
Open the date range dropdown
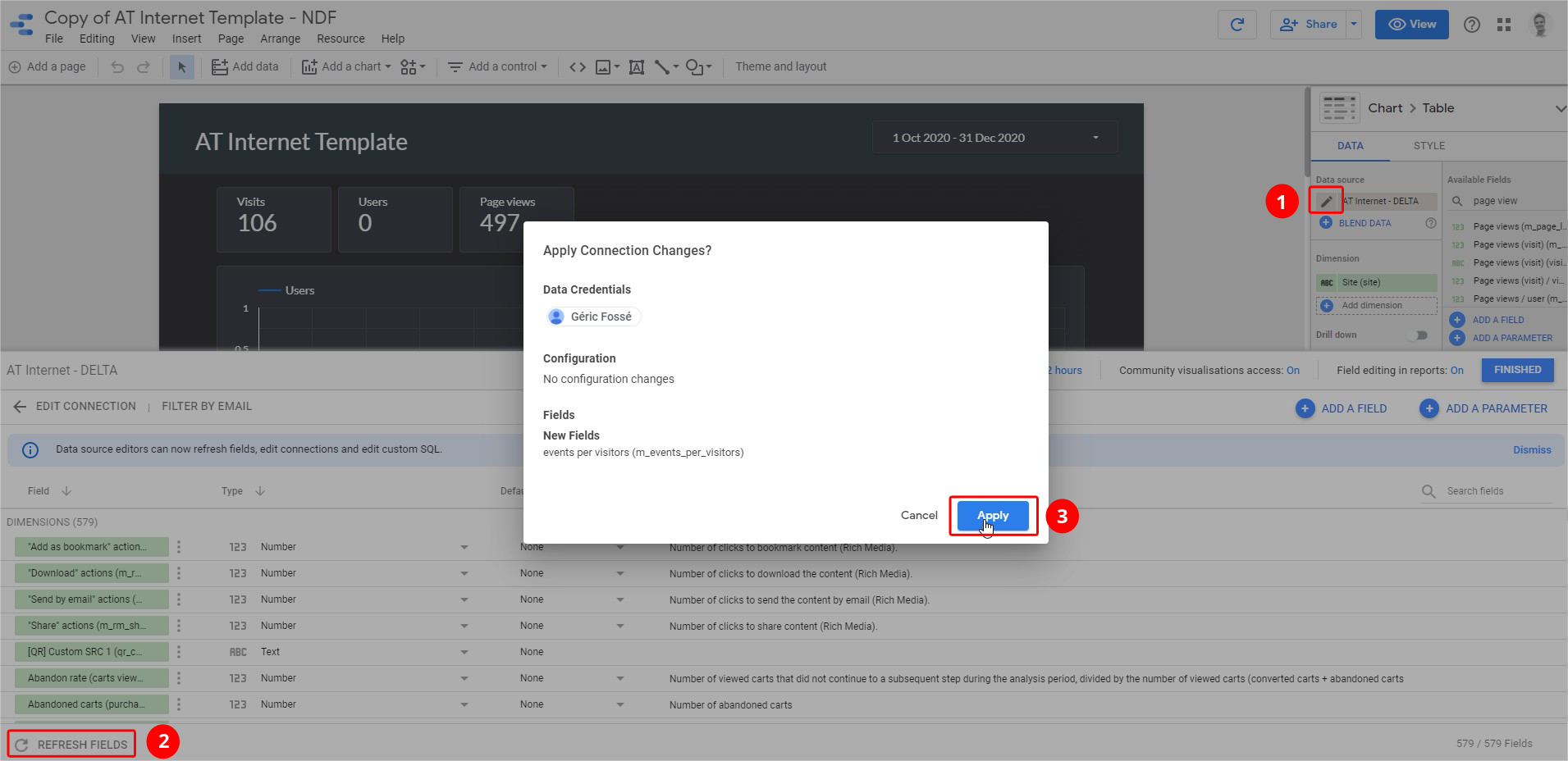coord(994,138)
